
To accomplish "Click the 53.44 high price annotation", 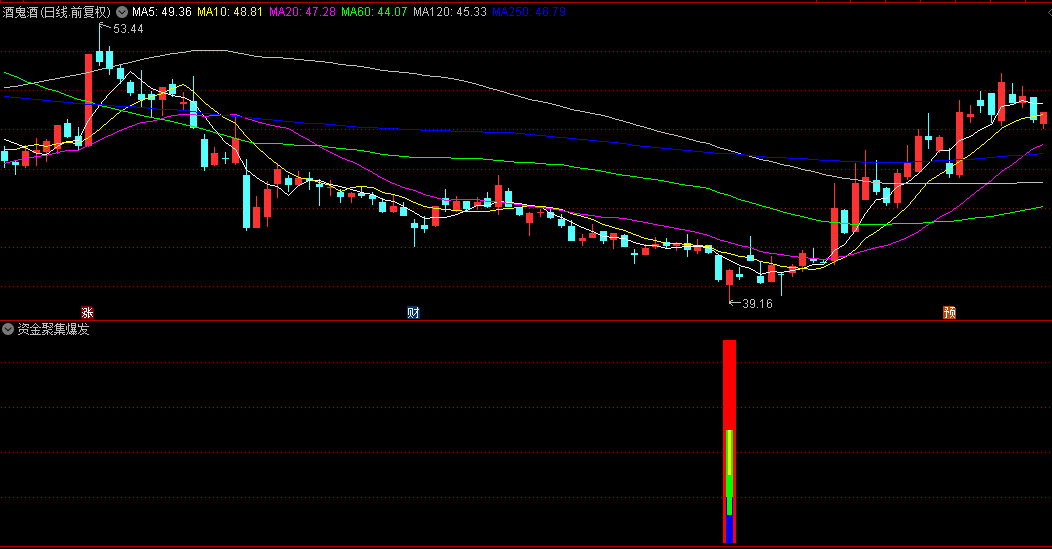I will tap(128, 29).
